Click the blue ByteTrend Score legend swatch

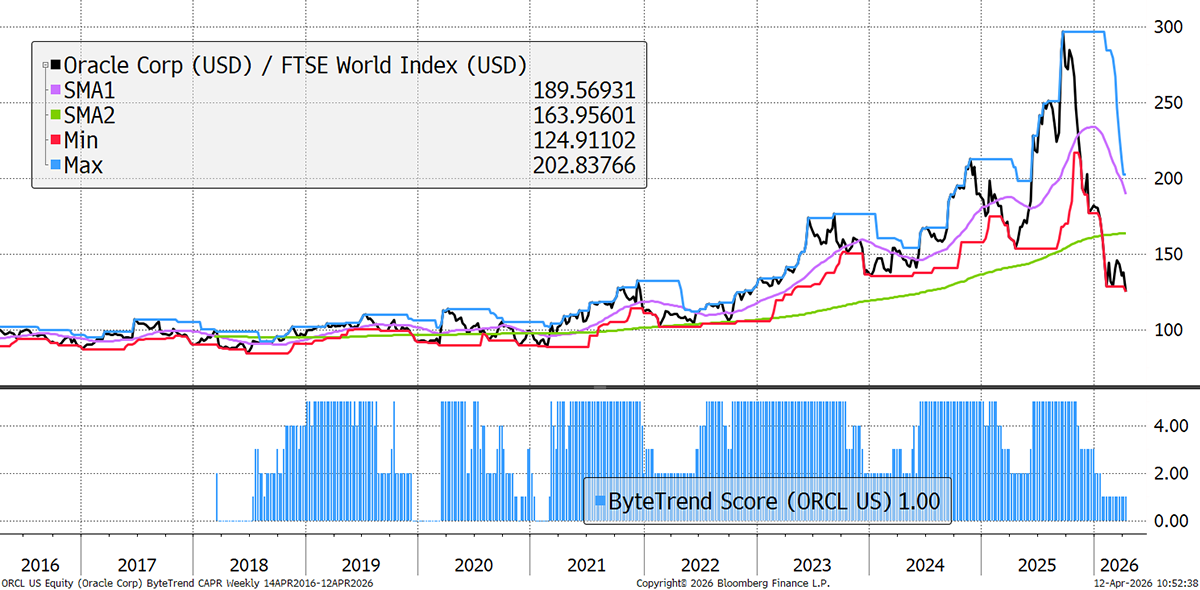(598, 501)
